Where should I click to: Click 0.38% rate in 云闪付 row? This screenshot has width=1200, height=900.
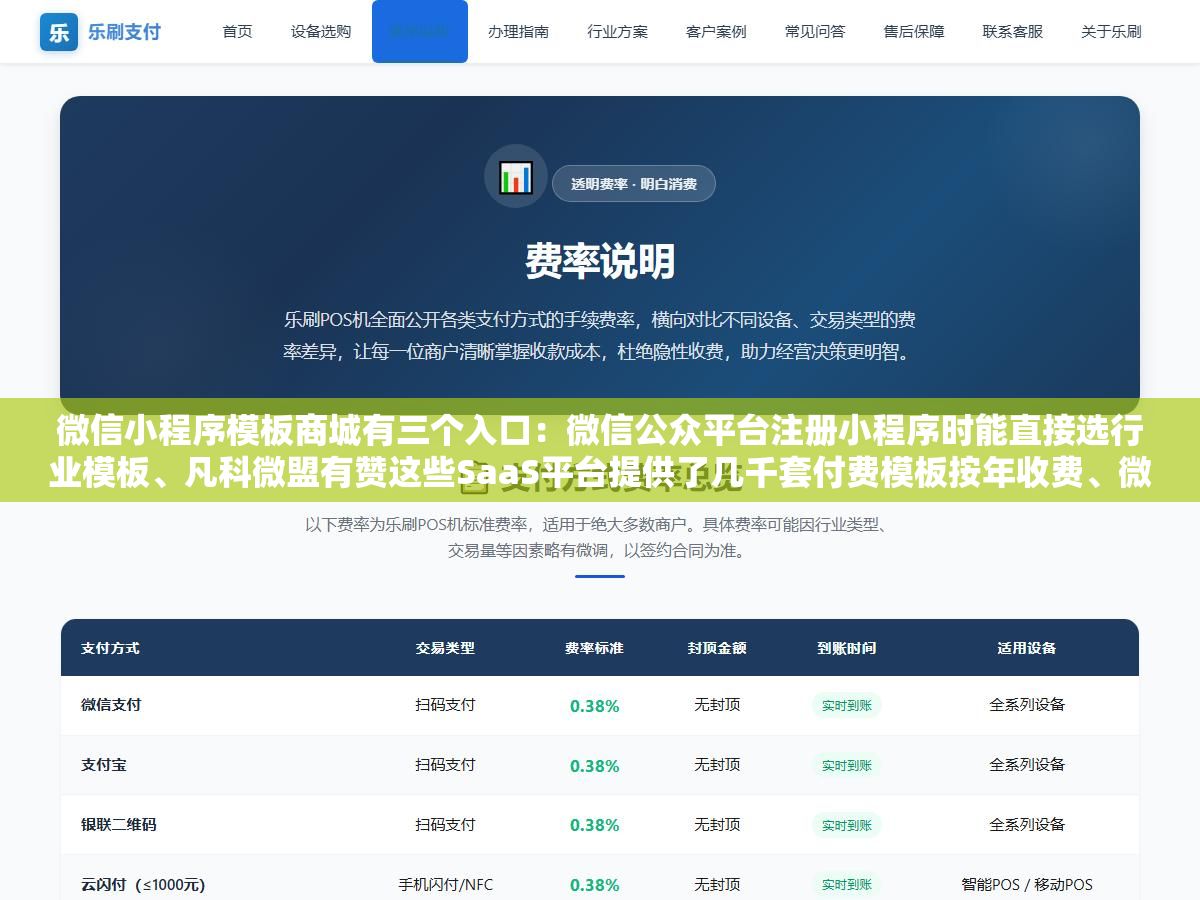[595, 885]
